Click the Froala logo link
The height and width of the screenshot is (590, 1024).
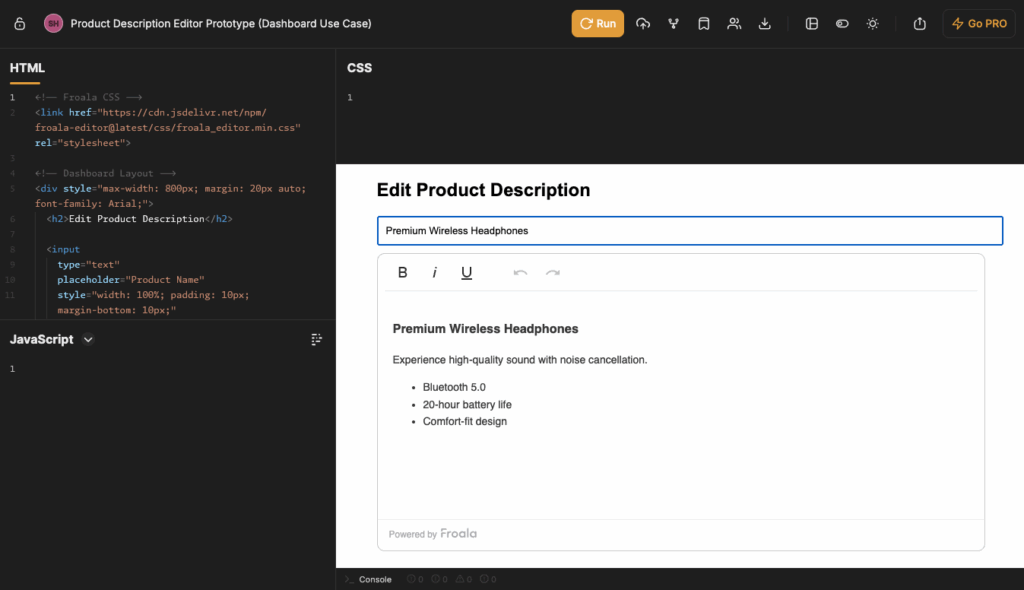pyautogui.click(x=458, y=534)
